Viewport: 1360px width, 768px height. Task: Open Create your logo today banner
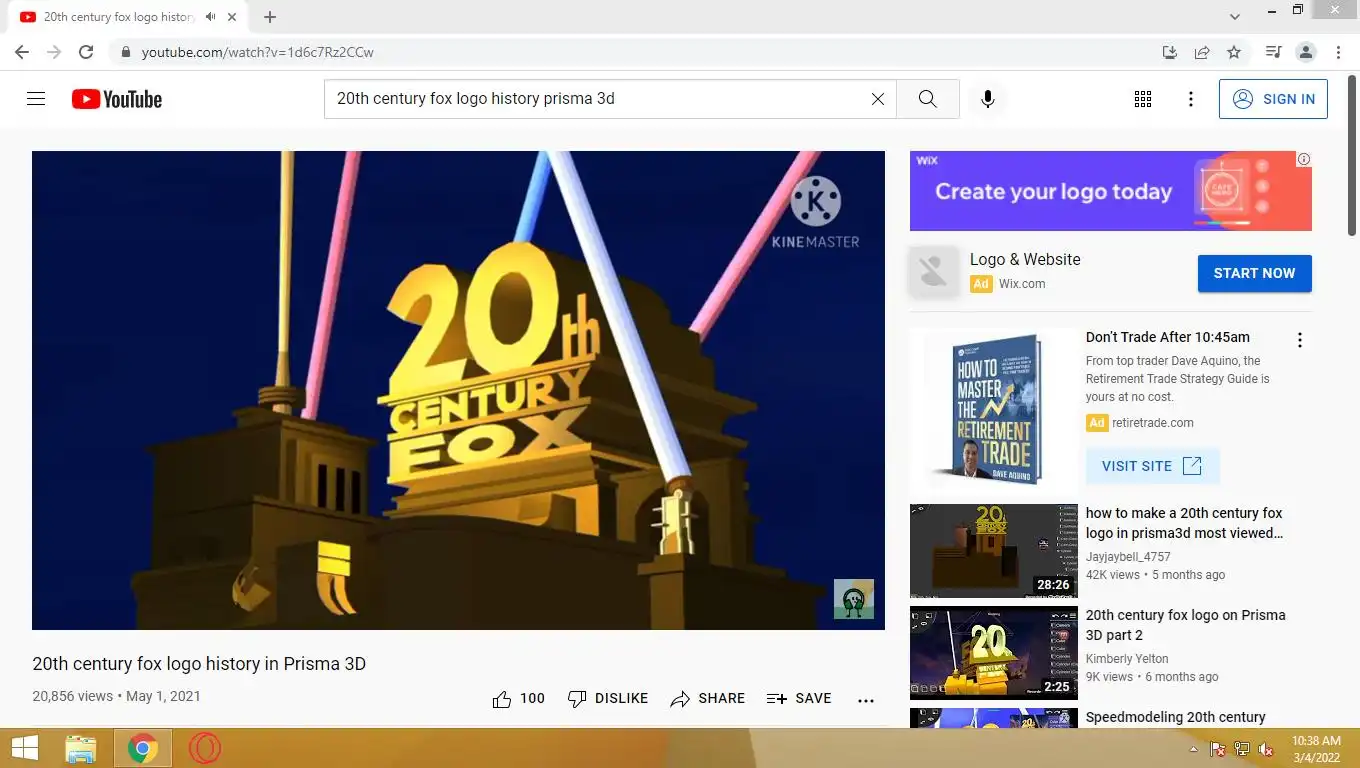pyautogui.click(x=1110, y=191)
